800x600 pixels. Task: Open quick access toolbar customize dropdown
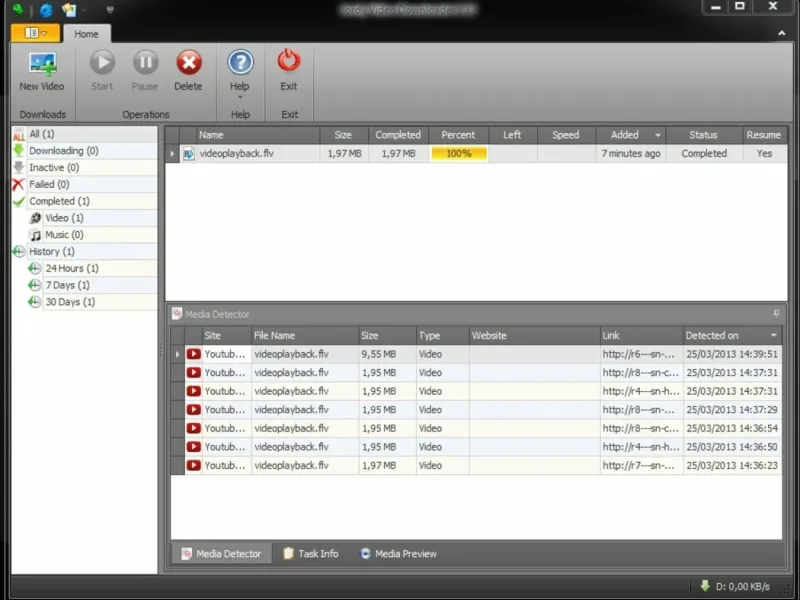coord(109,10)
